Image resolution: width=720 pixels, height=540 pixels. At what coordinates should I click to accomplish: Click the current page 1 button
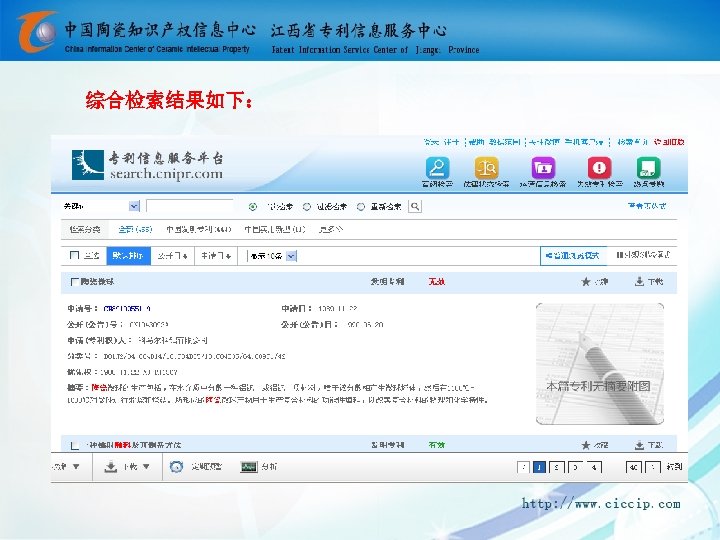pos(540,467)
